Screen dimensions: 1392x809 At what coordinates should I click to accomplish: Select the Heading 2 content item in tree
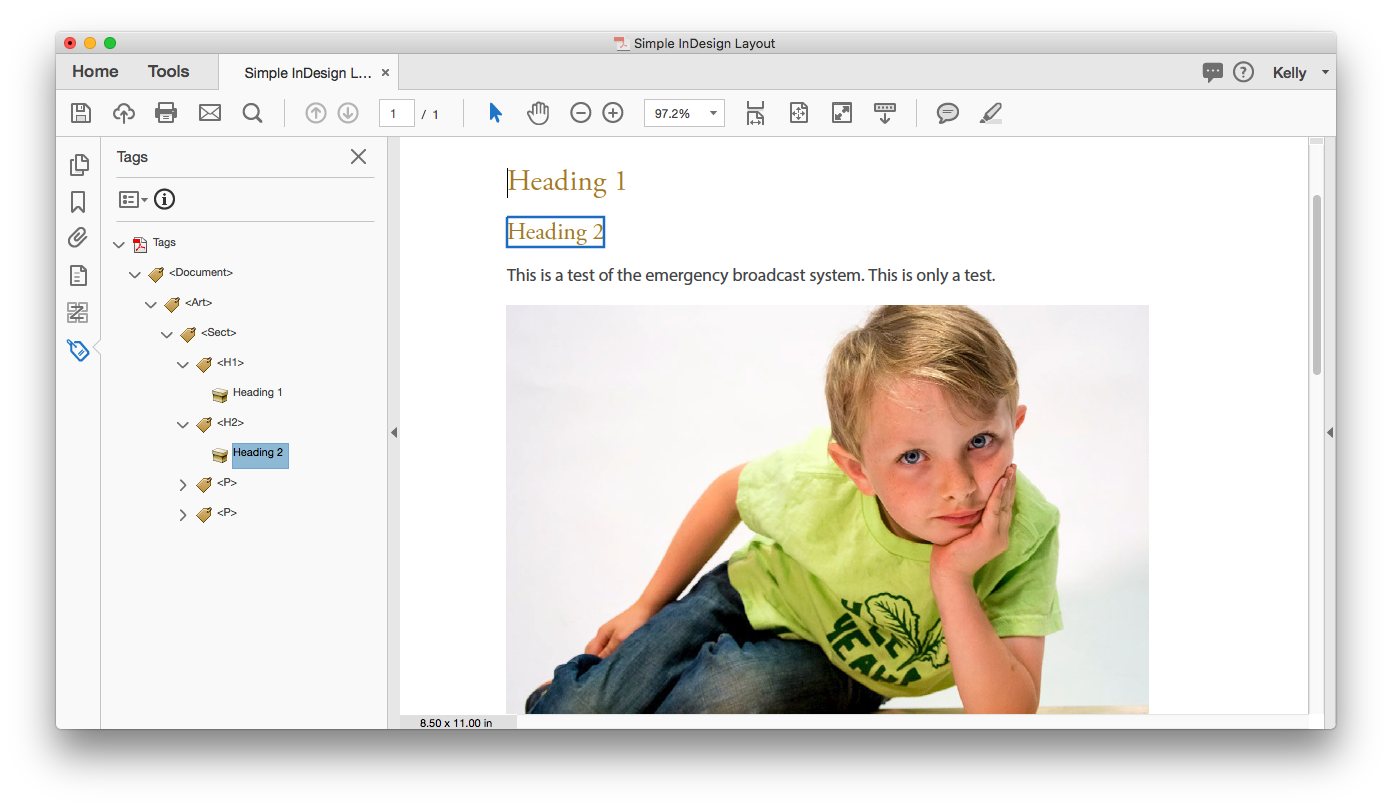point(259,455)
